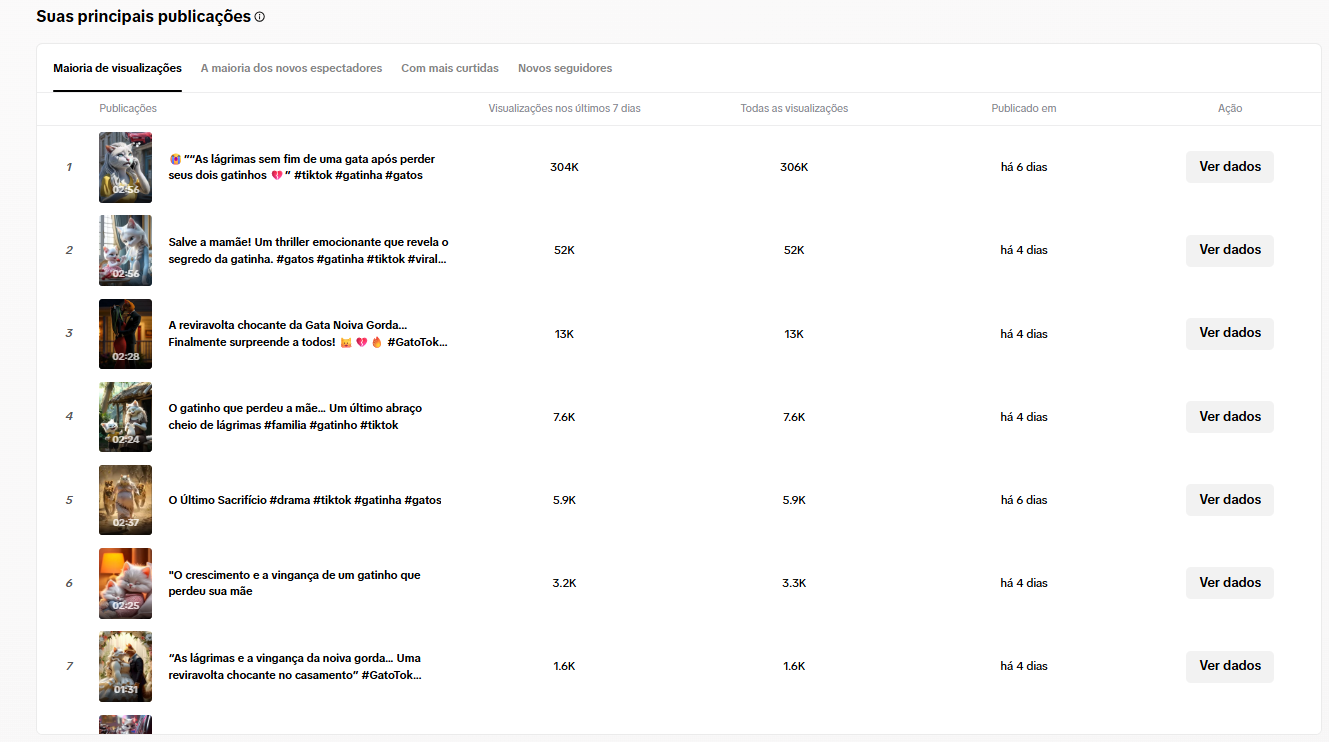
Task: Click thumbnail for O gatinho que perdeu a mãe
Action: point(126,416)
